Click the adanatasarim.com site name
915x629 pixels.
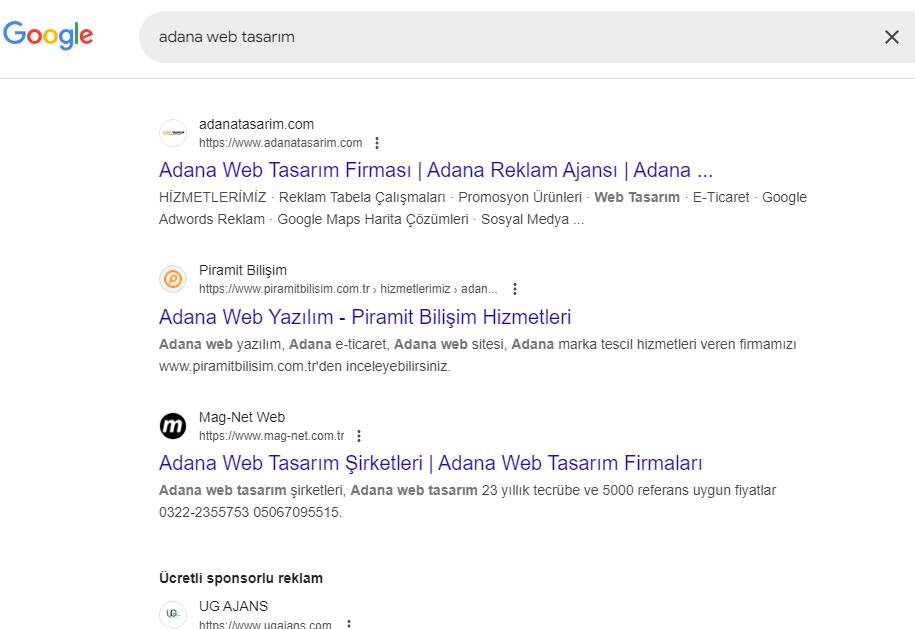(x=256, y=124)
